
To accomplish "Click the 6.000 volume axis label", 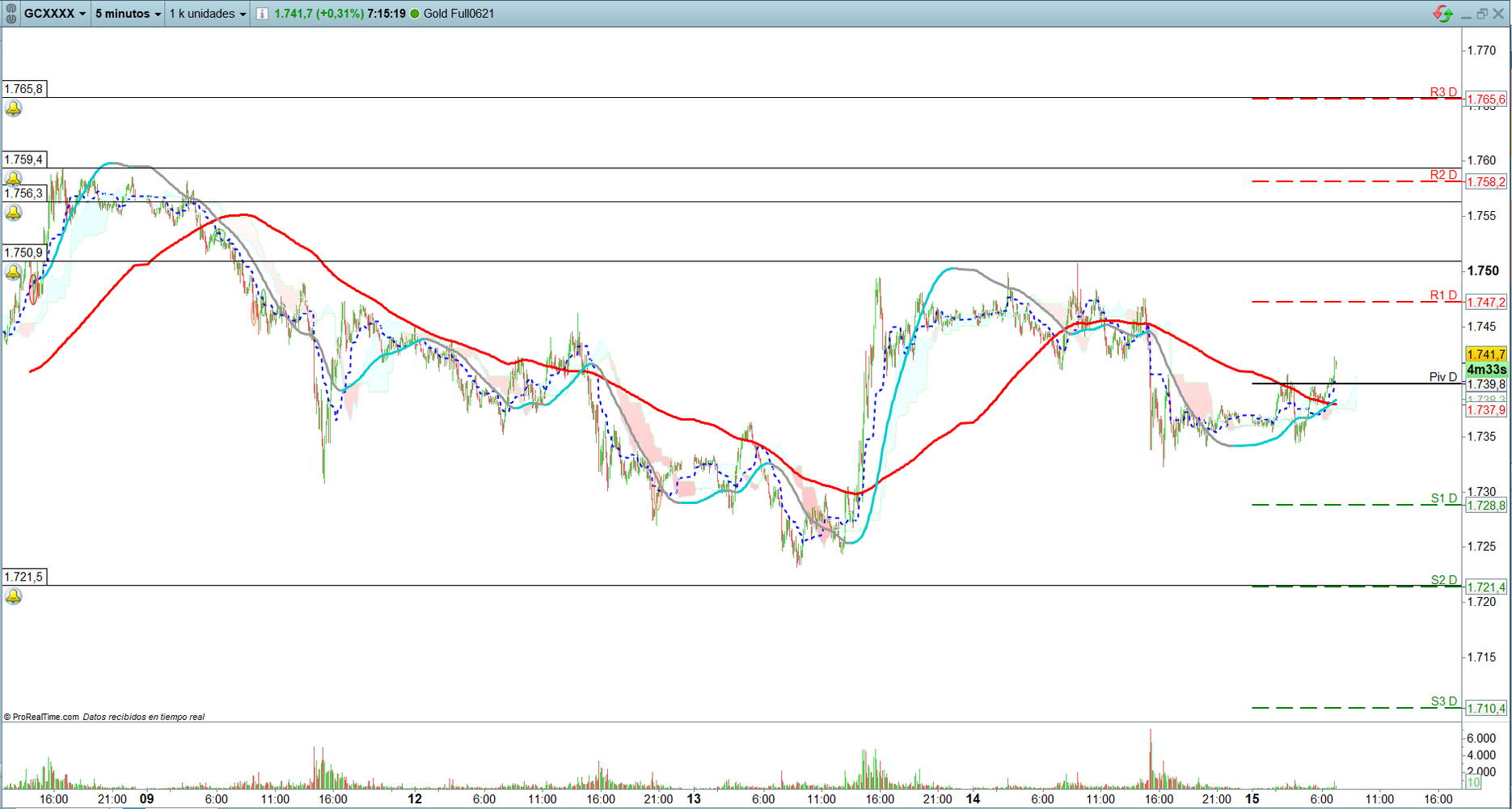I will point(1481,738).
